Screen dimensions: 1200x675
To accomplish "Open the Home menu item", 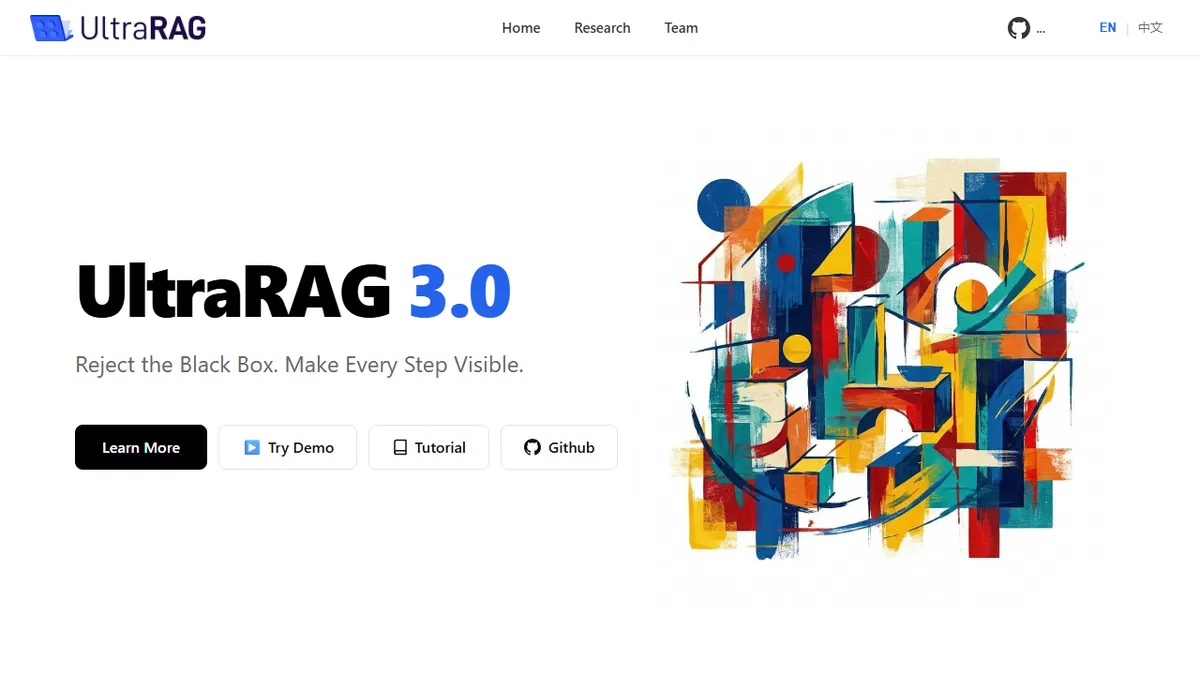I will 521,28.
